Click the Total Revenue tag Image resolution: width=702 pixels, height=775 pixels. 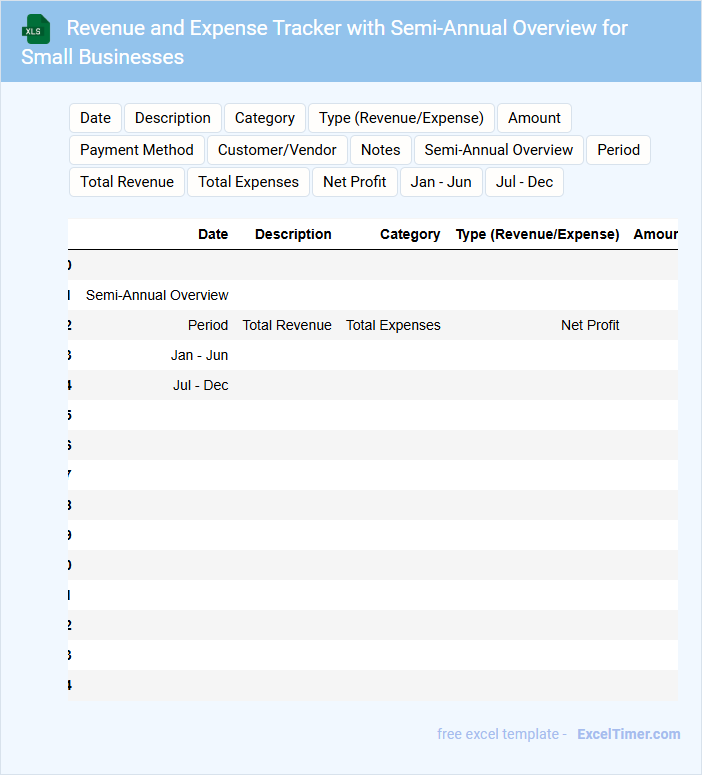coord(127,182)
